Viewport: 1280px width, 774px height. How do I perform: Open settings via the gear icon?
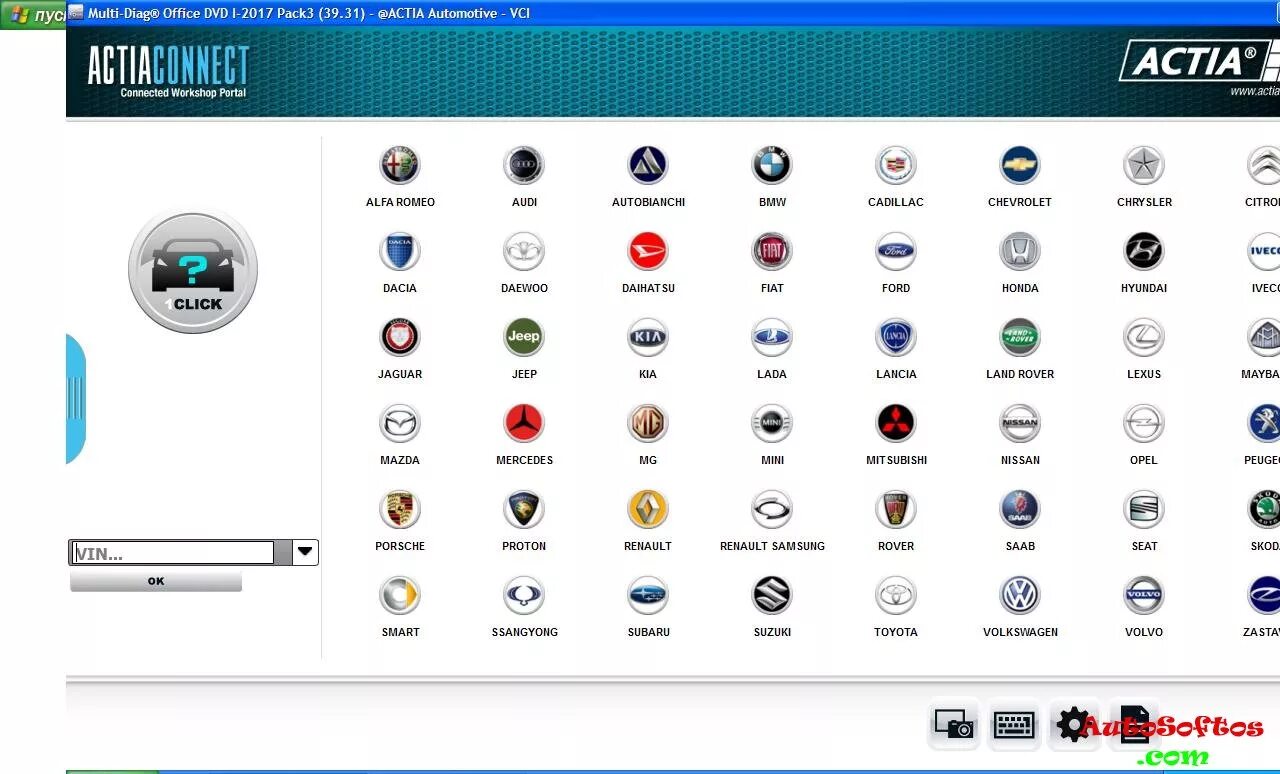[x=1073, y=724]
